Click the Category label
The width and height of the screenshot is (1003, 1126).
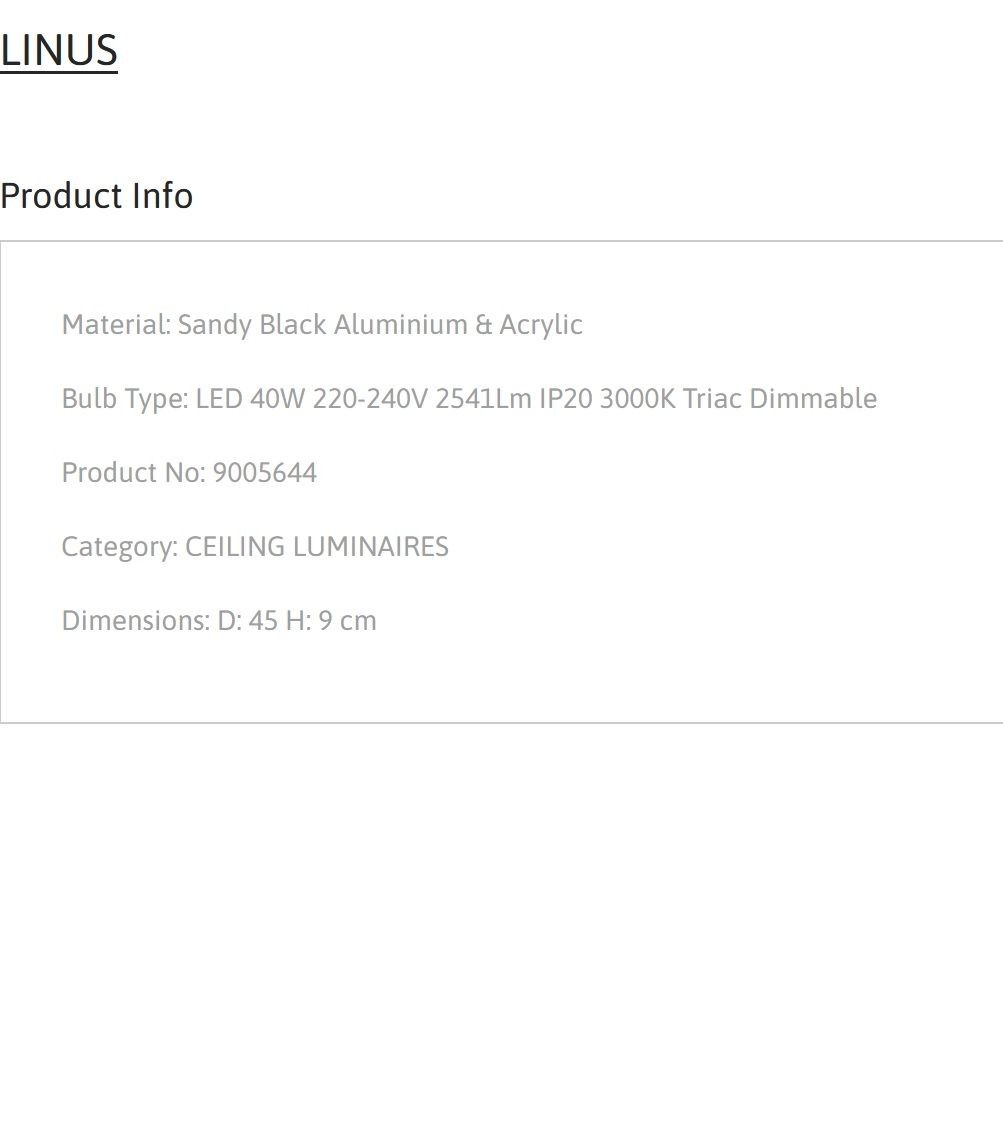(120, 547)
